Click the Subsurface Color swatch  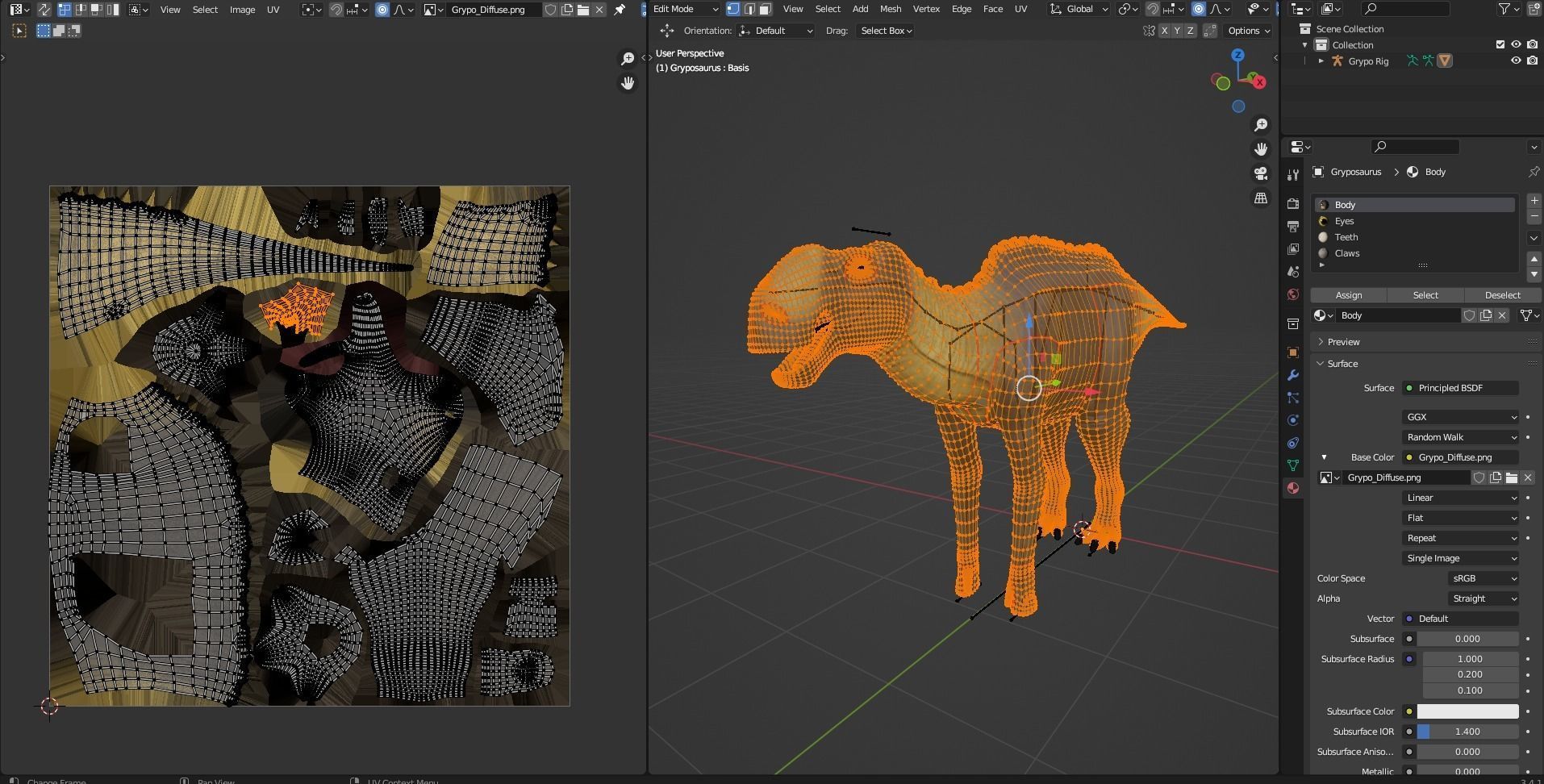click(1467, 711)
